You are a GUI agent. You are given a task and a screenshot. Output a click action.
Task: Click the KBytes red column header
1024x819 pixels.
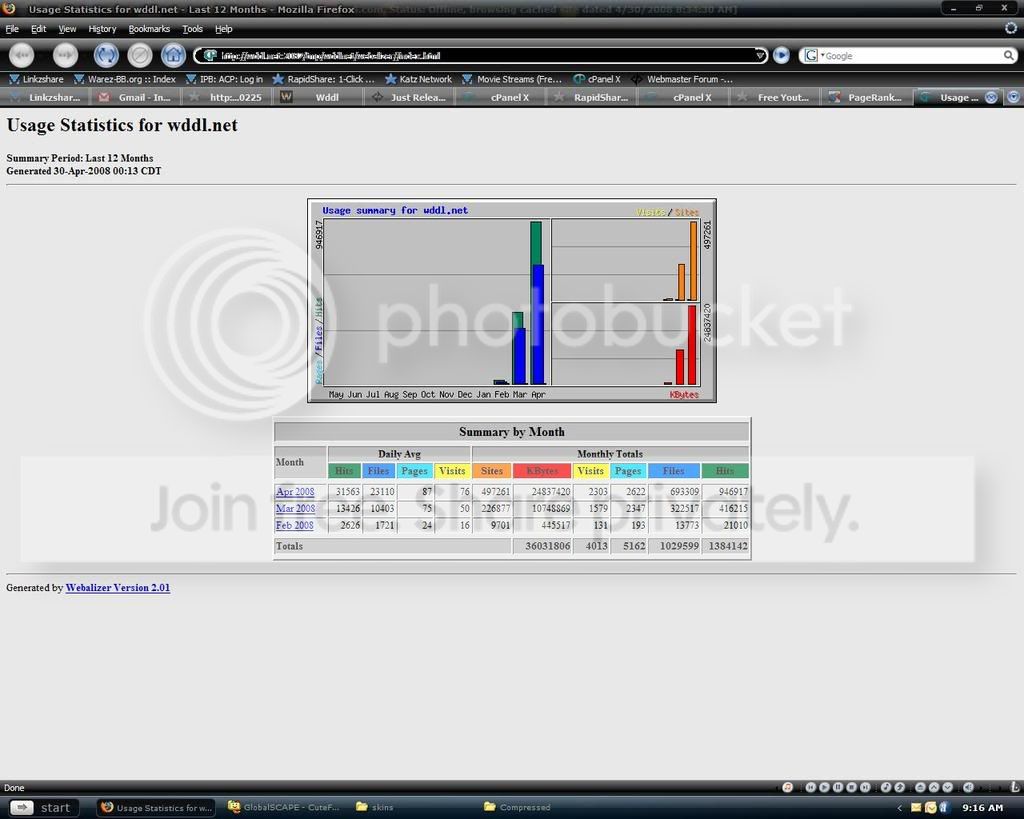click(x=542, y=470)
